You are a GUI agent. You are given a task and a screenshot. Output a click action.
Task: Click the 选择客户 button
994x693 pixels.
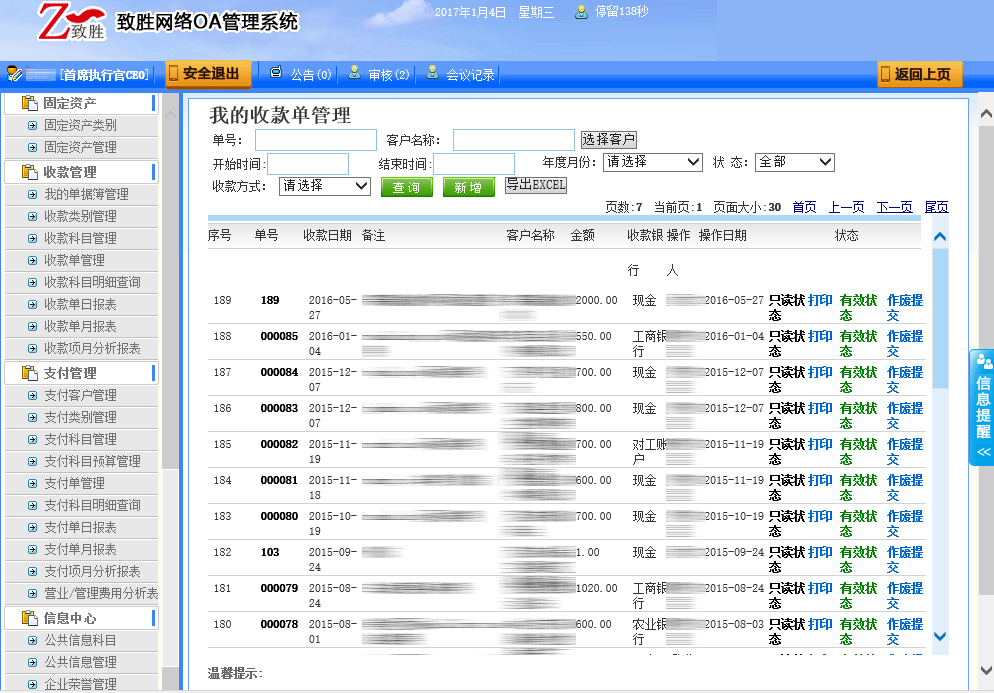tap(609, 139)
